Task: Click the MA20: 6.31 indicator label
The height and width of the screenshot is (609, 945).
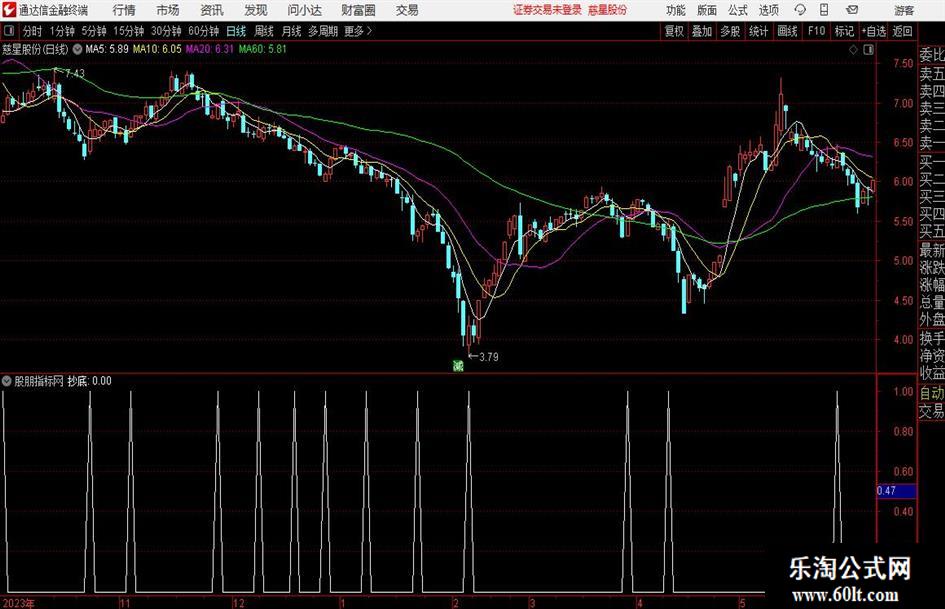Action: coord(209,49)
